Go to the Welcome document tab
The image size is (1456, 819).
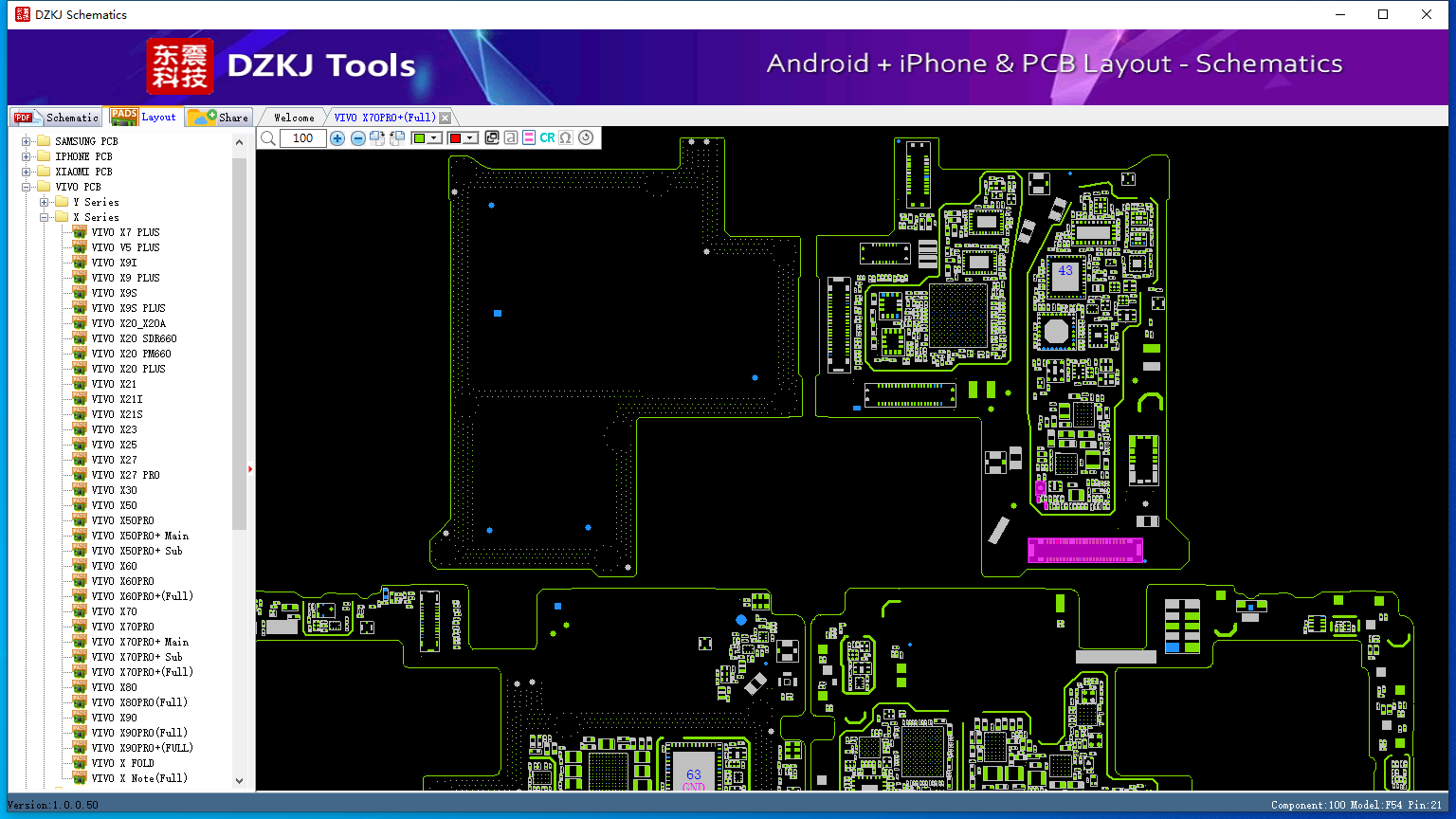(294, 118)
